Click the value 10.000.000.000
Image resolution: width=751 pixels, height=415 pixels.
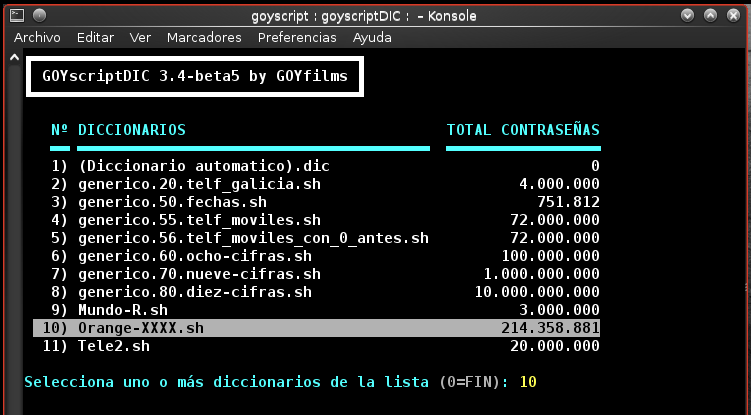coord(537,292)
